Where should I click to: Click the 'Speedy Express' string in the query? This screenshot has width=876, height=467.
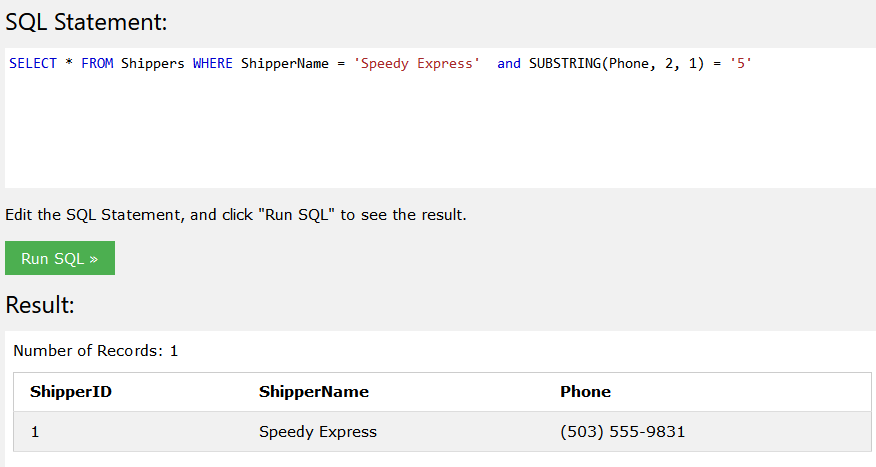417,63
